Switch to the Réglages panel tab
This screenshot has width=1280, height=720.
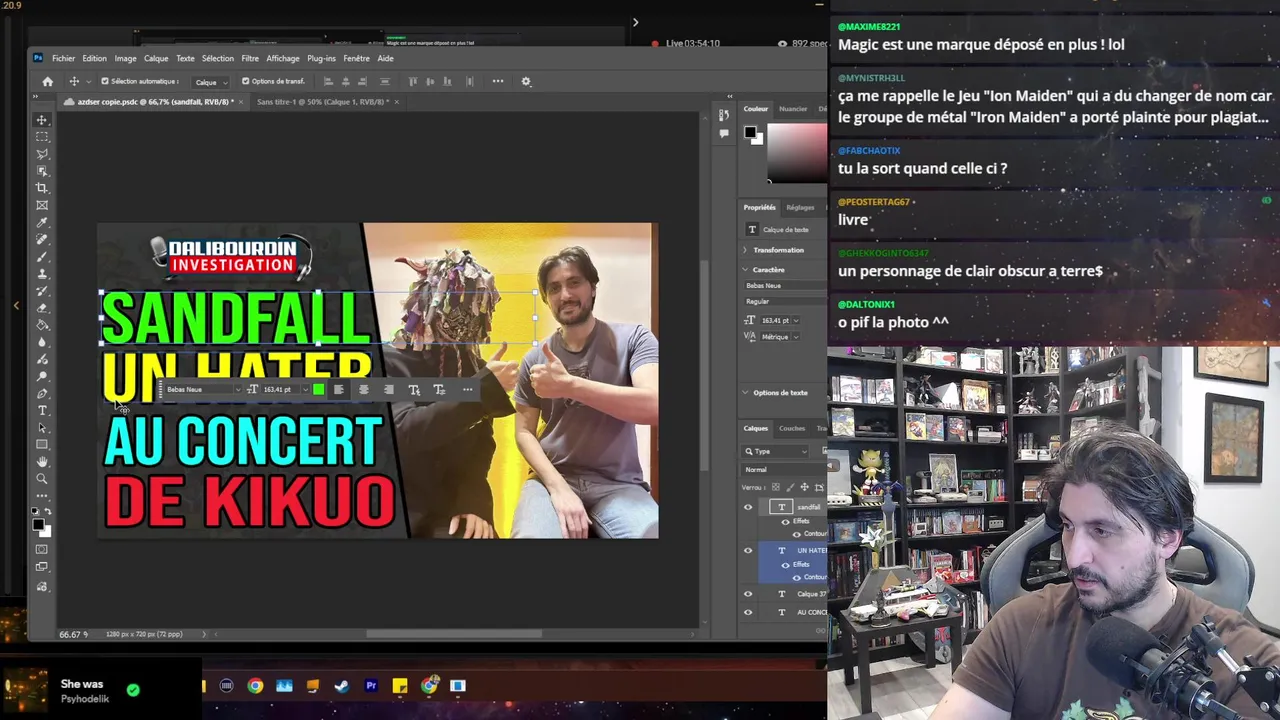click(x=800, y=207)
